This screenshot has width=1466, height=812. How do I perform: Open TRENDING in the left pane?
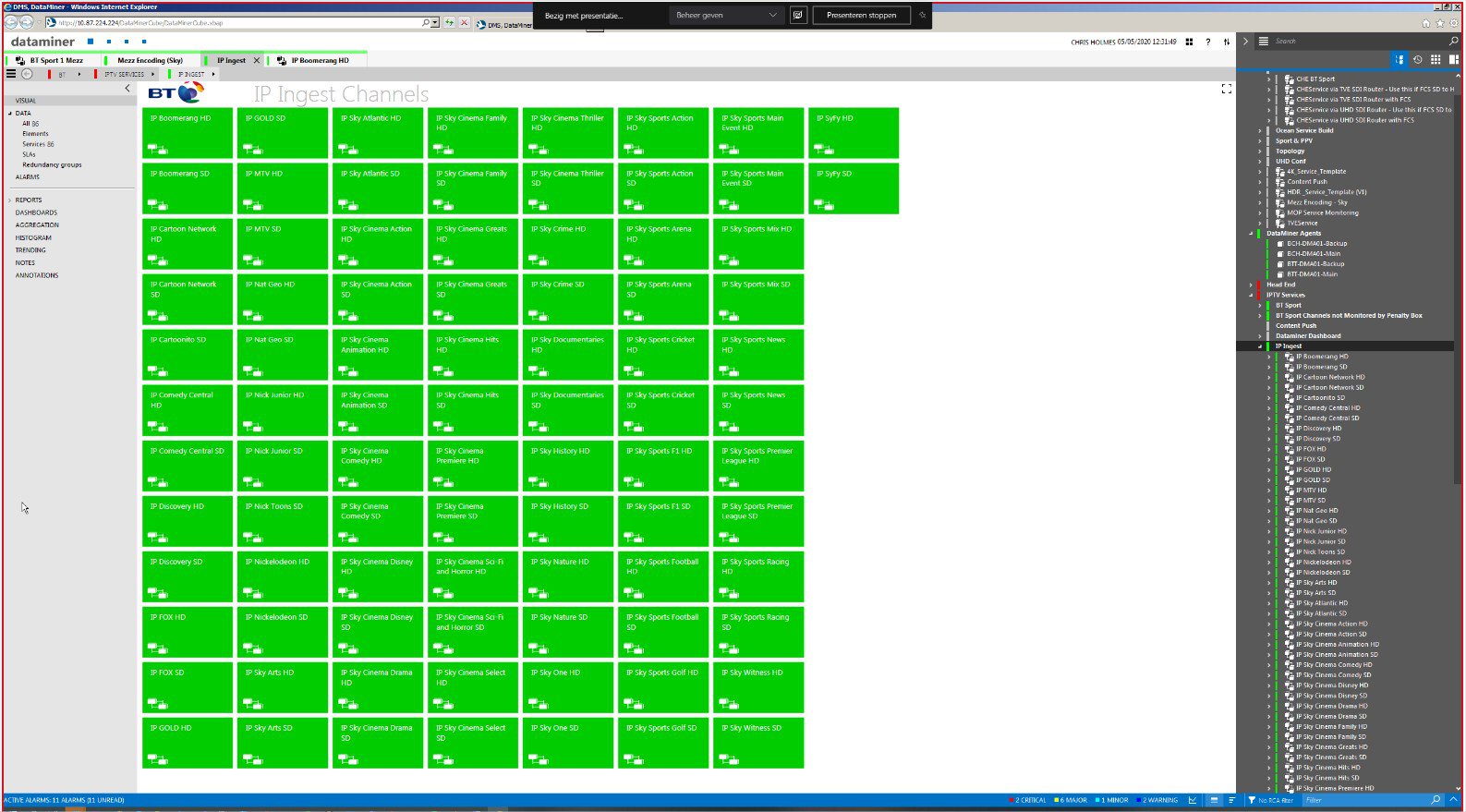pos(30,250)
